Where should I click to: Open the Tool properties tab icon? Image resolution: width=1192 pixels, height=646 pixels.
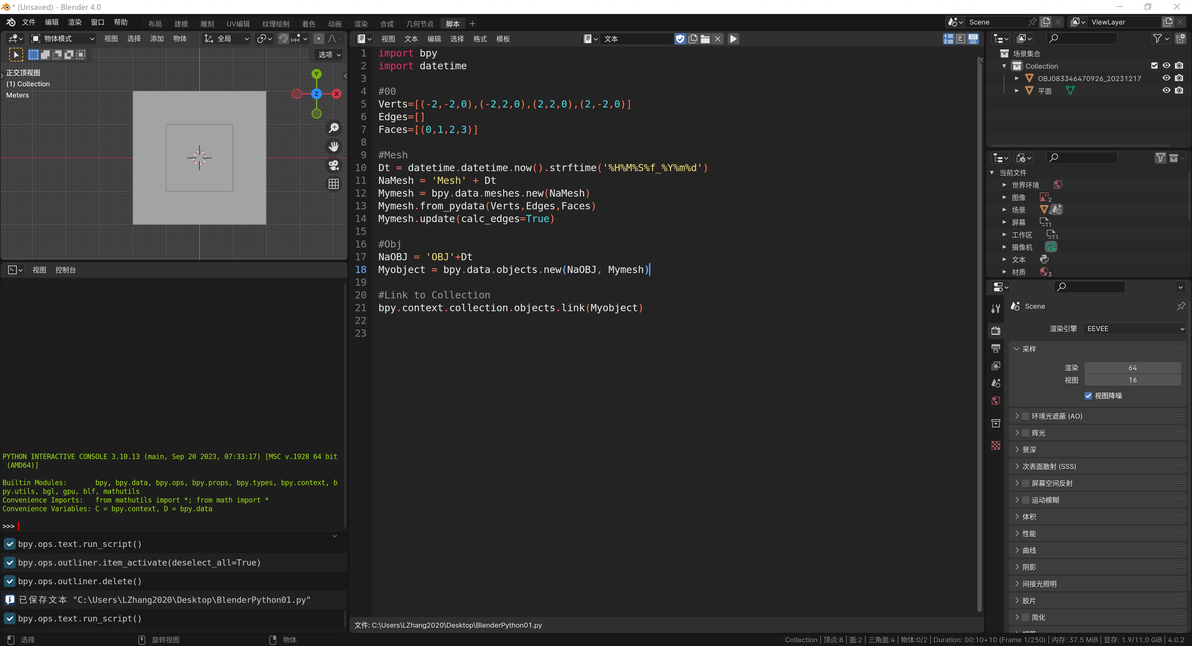click(x=996, y=309)
